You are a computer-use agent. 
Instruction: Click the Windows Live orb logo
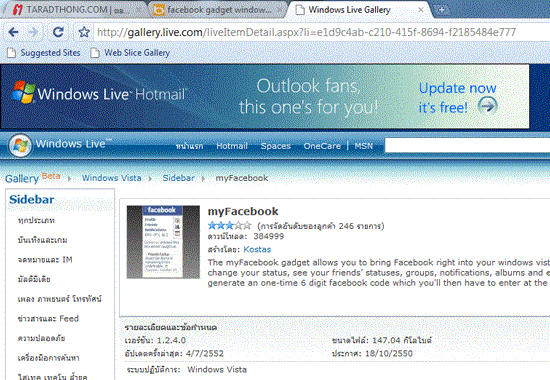[20, 146]
